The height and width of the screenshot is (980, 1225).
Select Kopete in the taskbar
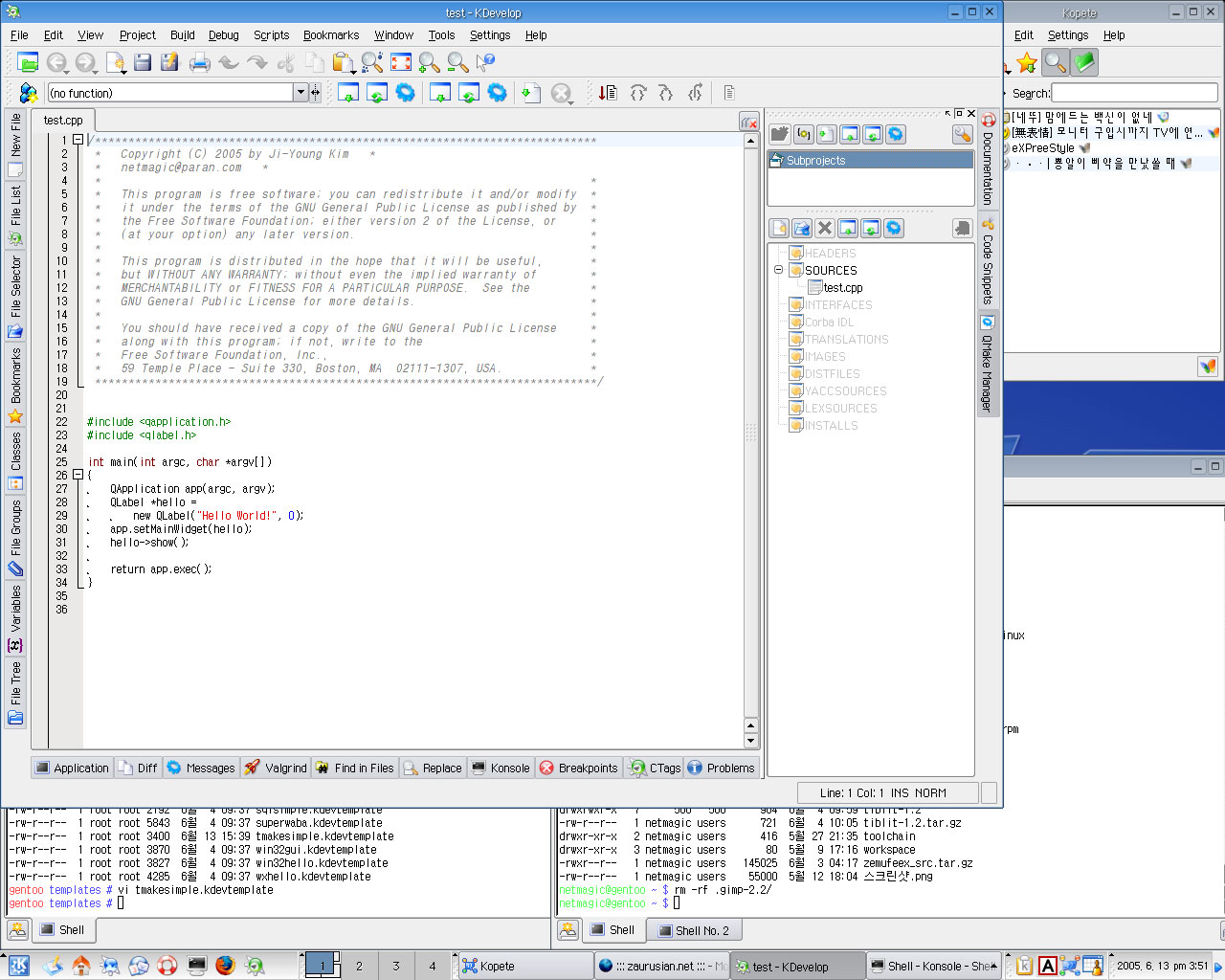point(524,966)
